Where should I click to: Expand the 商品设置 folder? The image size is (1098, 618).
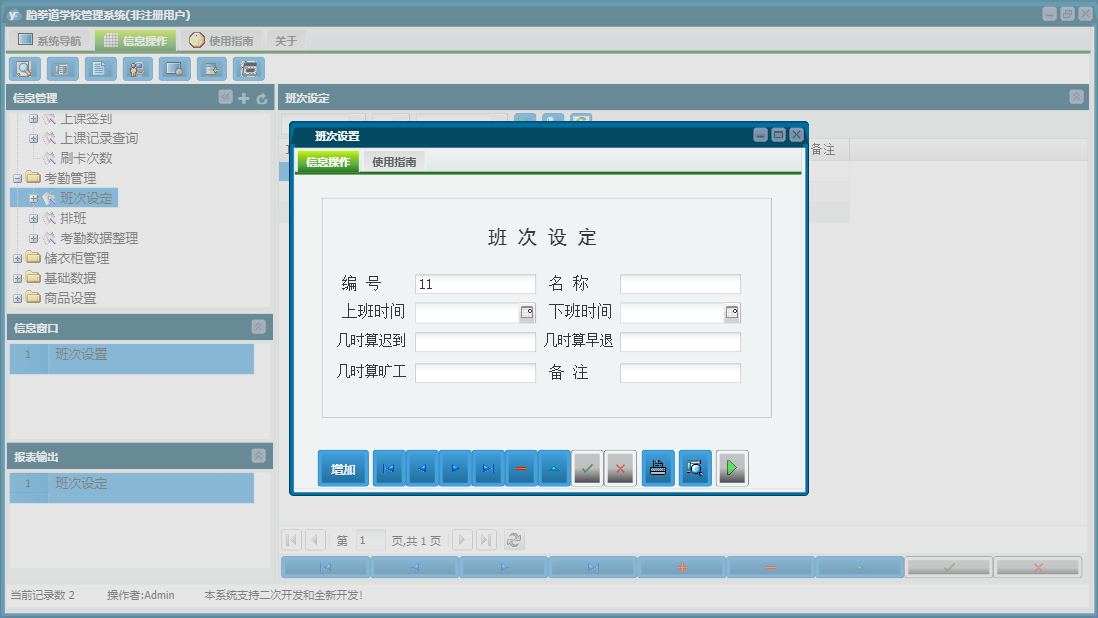(x=18, y=298)
